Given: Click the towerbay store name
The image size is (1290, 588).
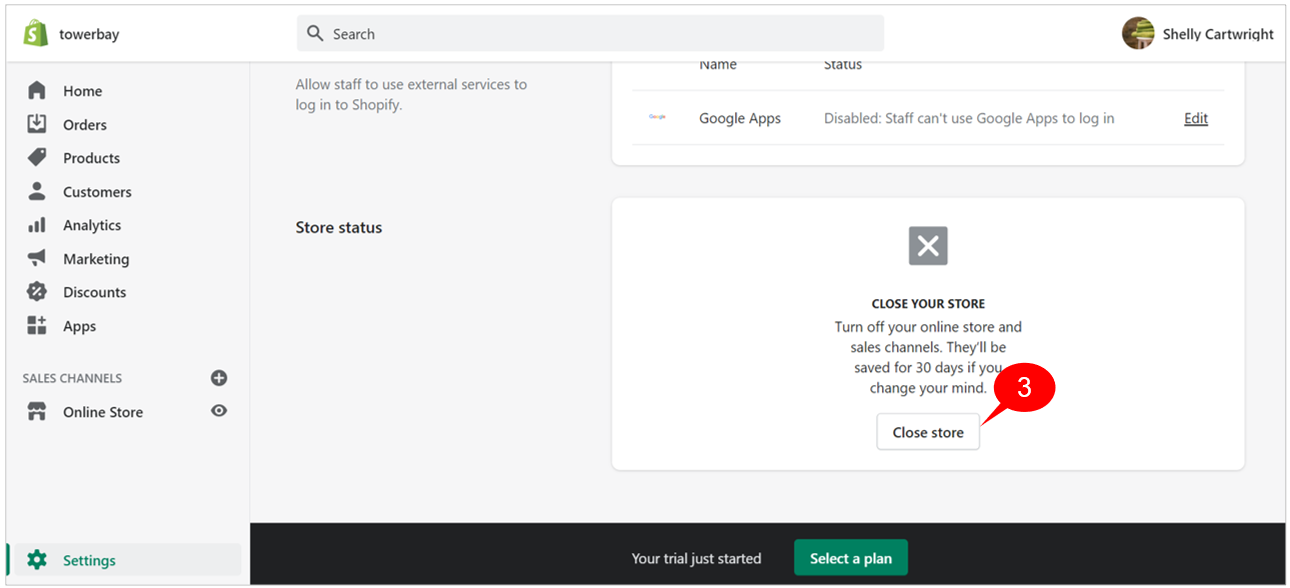Looking at the screenshot, I should (x=89, y=34).
